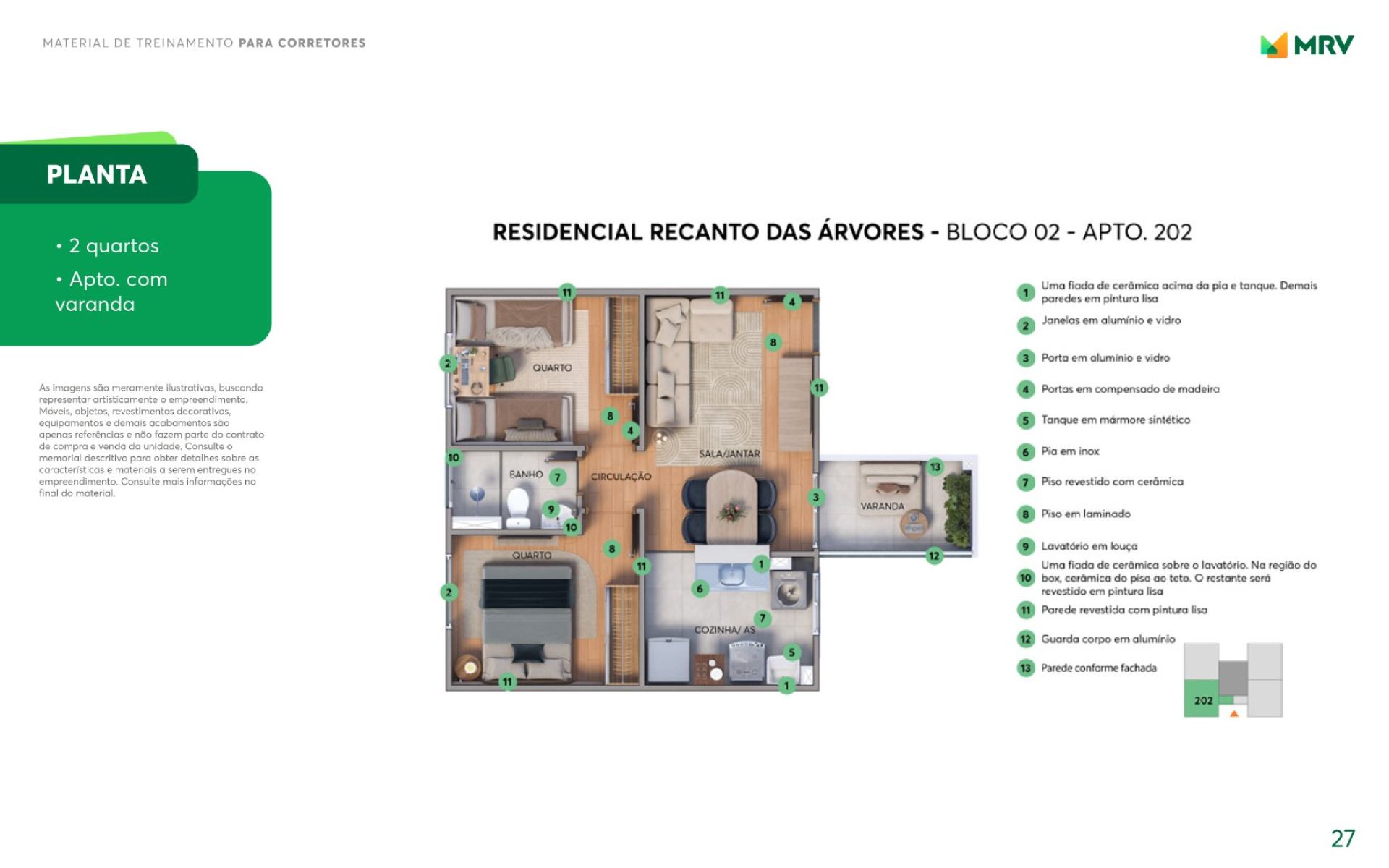
Task: Click marker 12 on varanda railing
Action: point(934,556)
